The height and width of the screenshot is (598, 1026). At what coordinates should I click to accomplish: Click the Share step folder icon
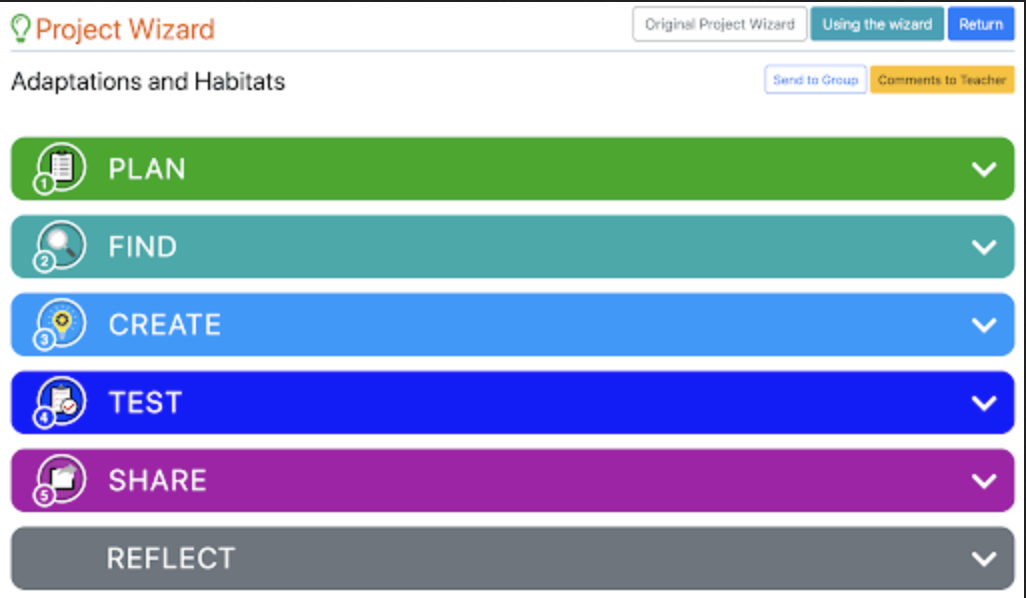click(61, 479)
